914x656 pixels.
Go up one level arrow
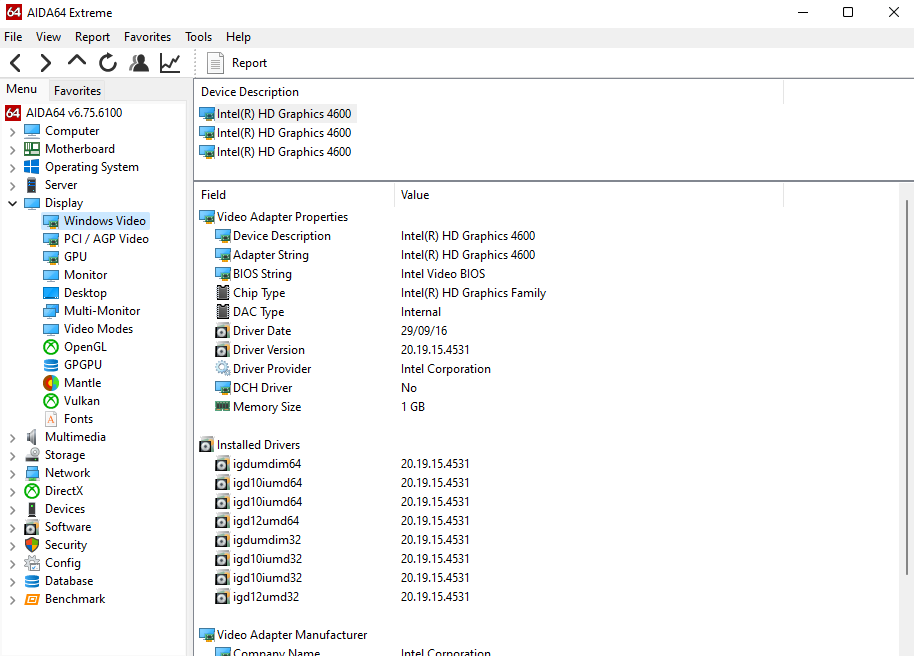pos(76,61)
